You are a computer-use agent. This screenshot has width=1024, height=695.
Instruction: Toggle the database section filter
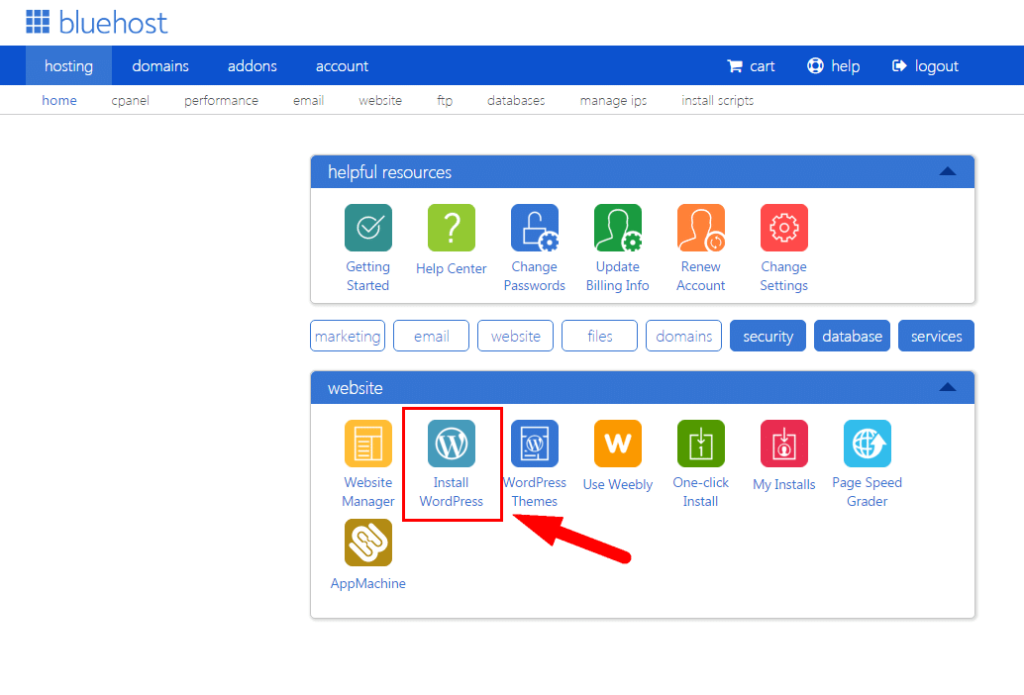pos(852,336)
